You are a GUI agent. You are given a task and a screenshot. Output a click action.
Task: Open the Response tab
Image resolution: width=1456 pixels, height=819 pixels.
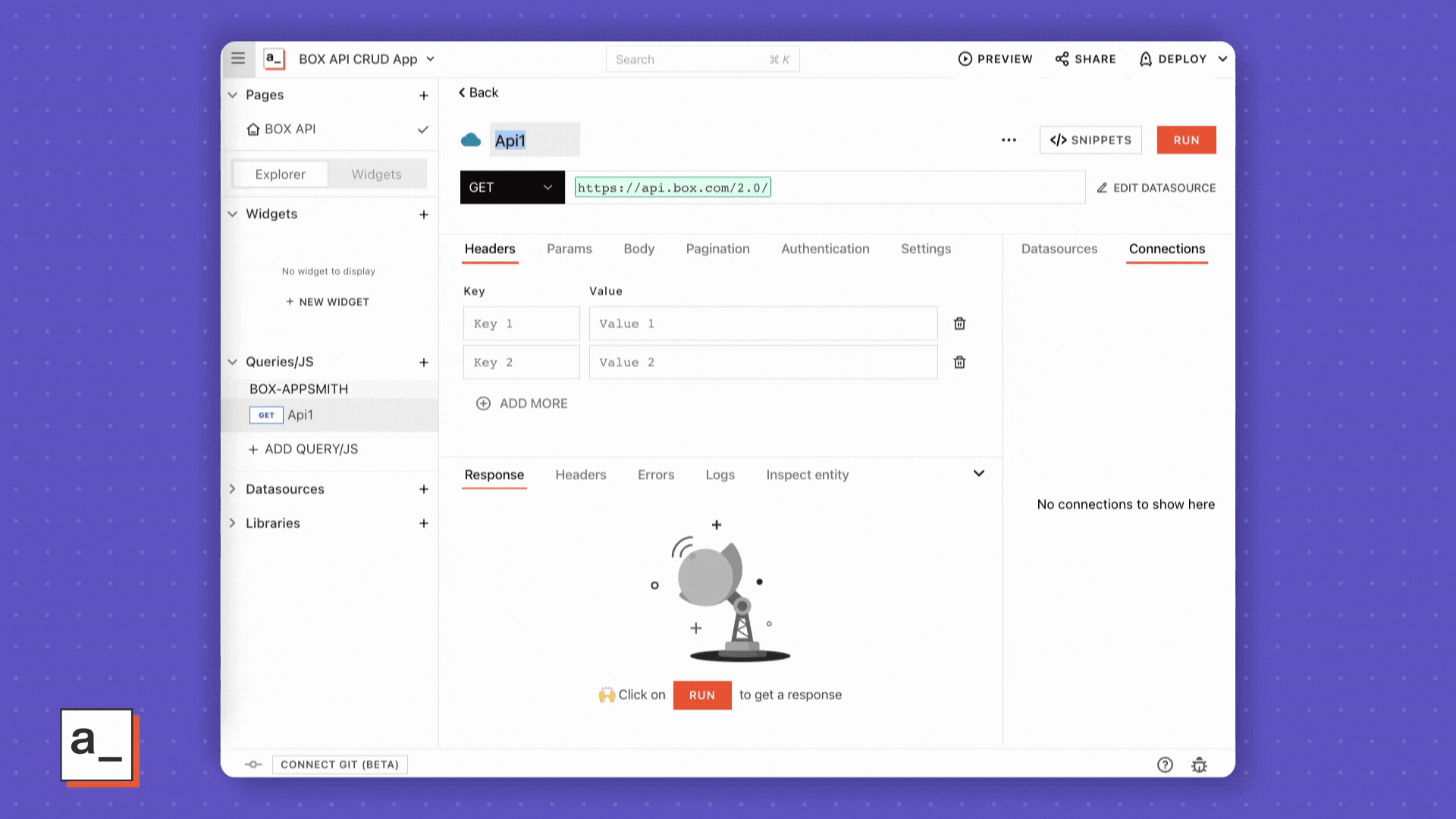click(494, 475)
